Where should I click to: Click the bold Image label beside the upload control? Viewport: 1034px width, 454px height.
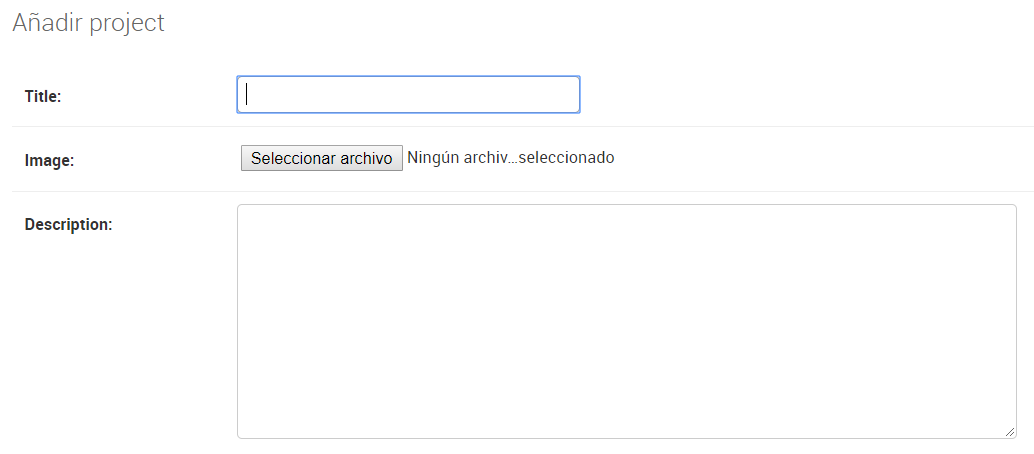click(x=49, y=160)
